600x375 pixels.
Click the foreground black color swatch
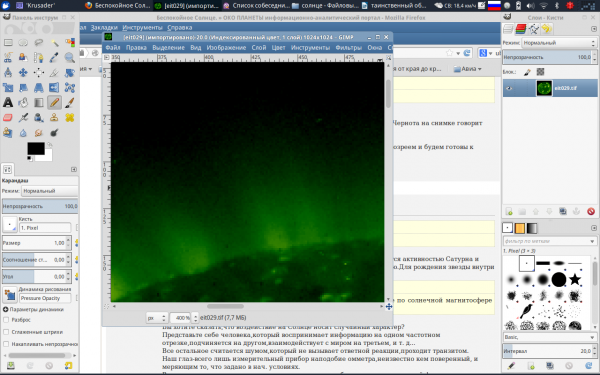click(36, 148)
